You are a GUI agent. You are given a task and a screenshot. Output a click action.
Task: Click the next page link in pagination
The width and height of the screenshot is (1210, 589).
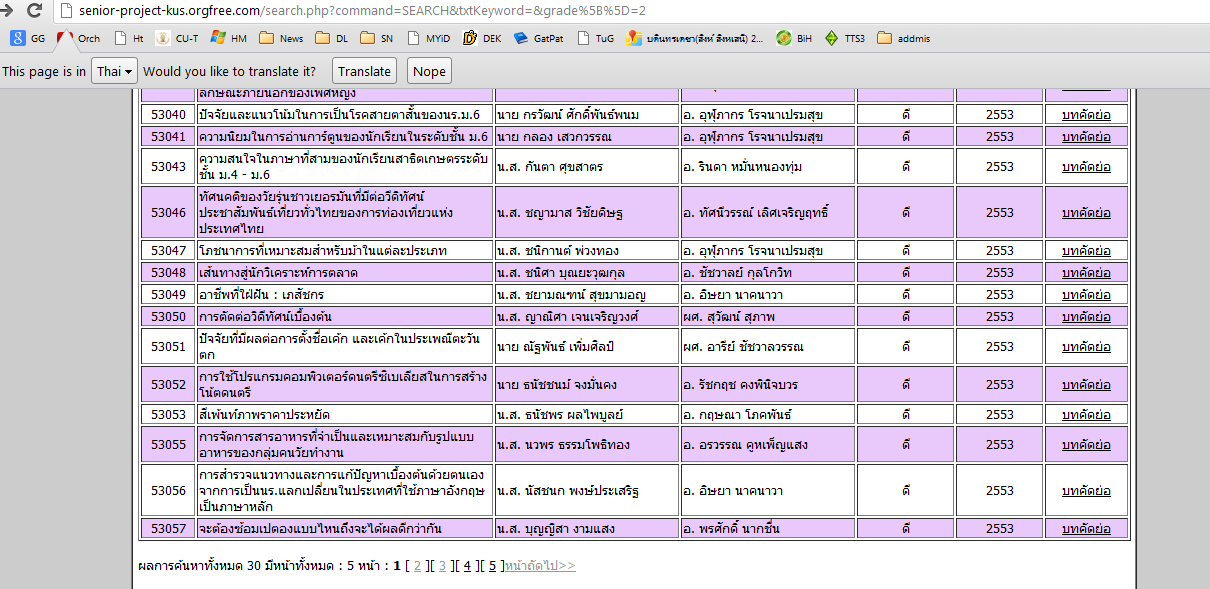click(x=540, y=566)
